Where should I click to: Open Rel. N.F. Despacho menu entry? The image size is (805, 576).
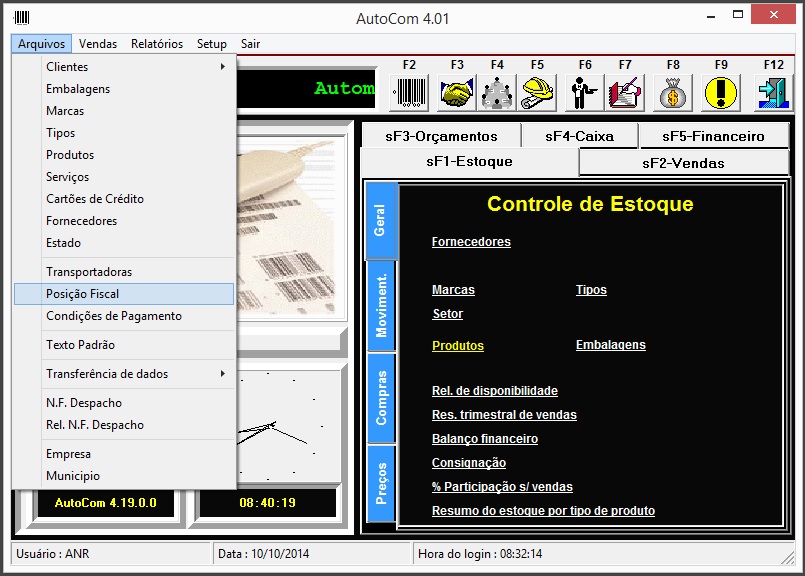pos(124,425)
